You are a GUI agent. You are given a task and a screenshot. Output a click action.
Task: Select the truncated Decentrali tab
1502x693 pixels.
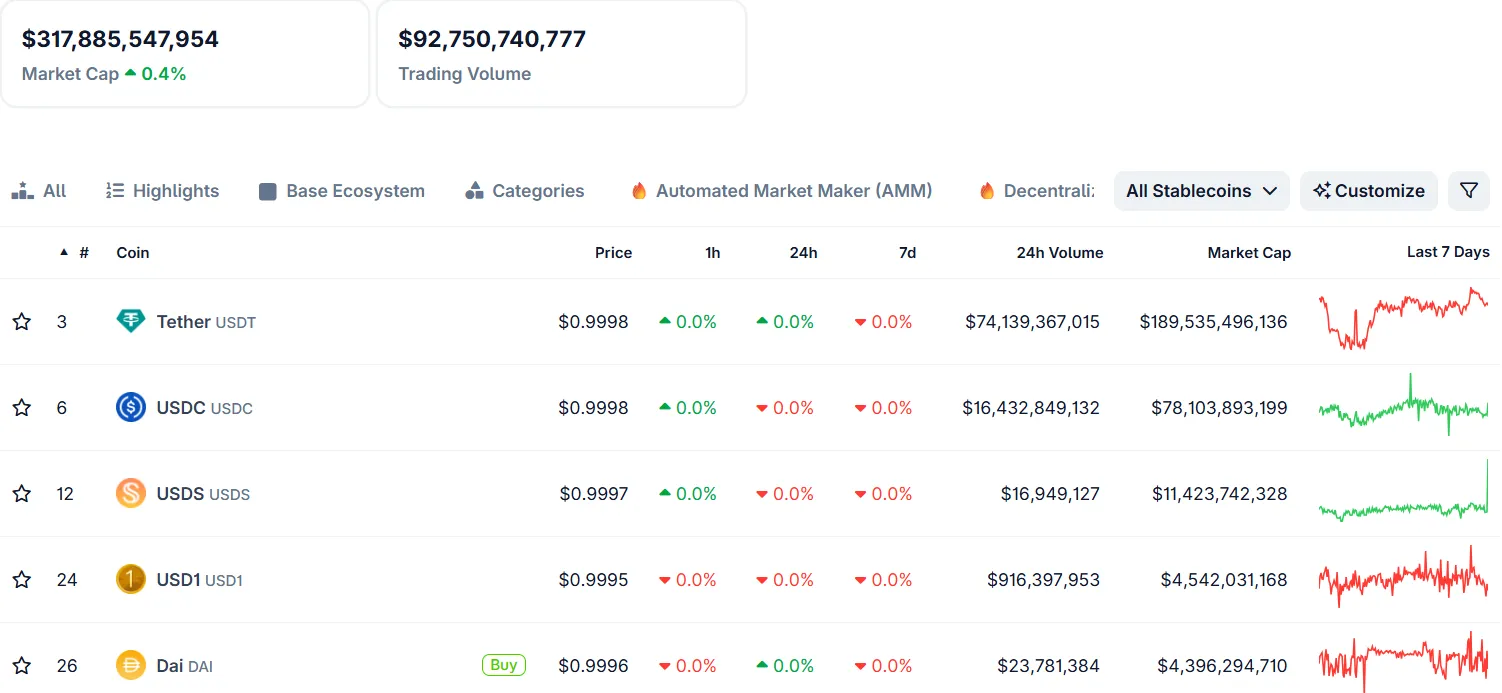click(1037, 191)
